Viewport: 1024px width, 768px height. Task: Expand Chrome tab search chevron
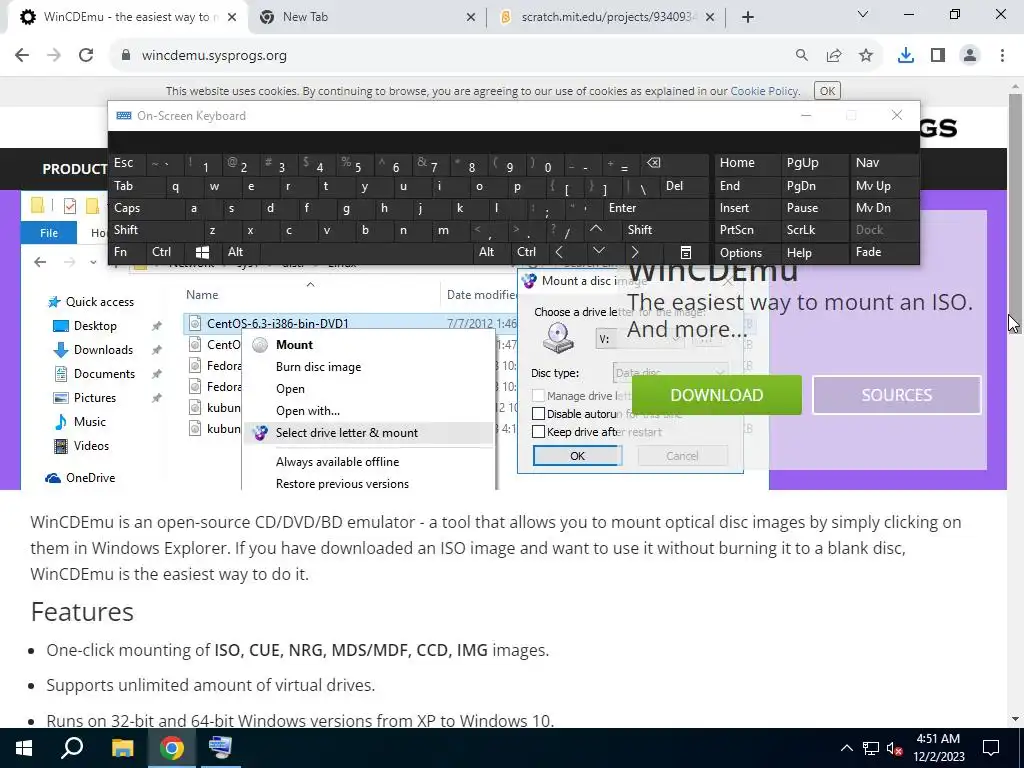[x=862, y=14]
